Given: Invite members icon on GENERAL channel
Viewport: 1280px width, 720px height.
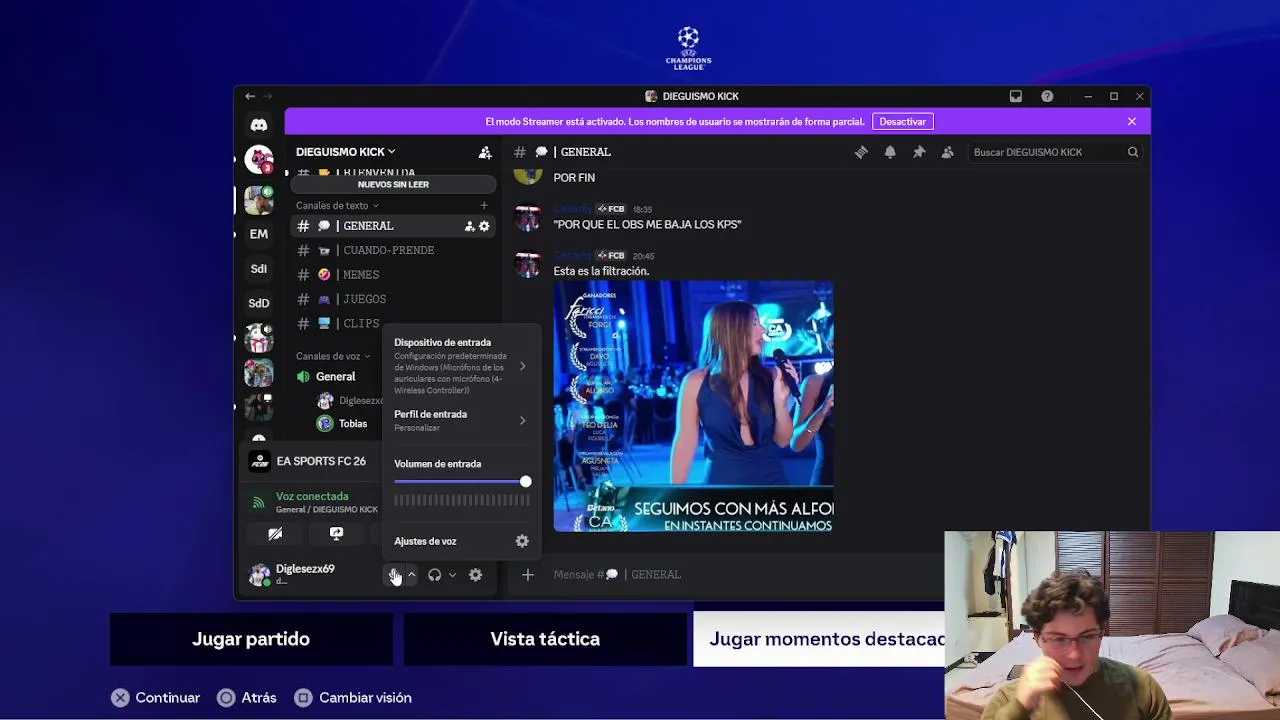Looking at the screenshot, I should coord(469,226).
